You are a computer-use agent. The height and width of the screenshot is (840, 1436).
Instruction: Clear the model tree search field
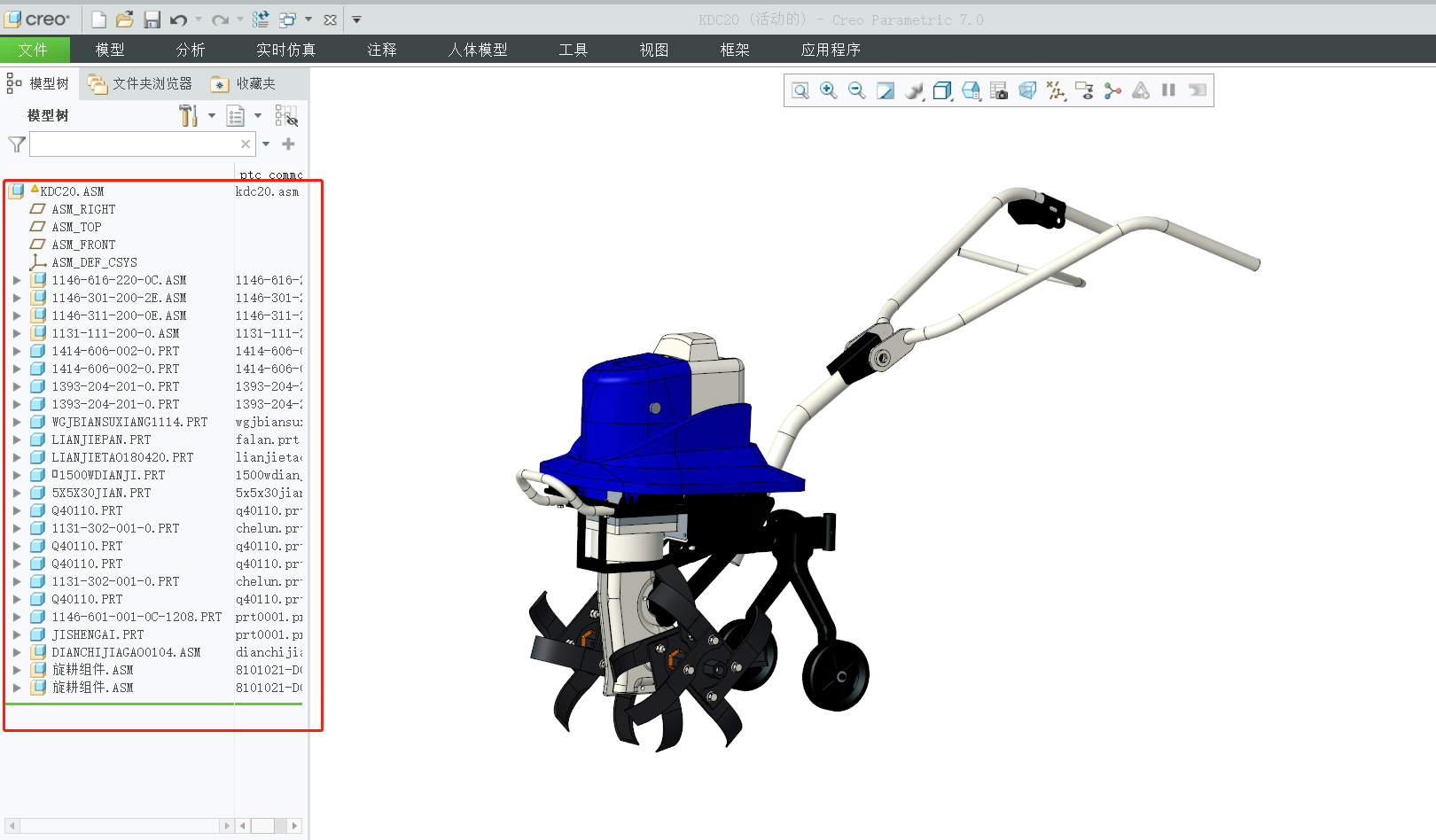point(246,144)
